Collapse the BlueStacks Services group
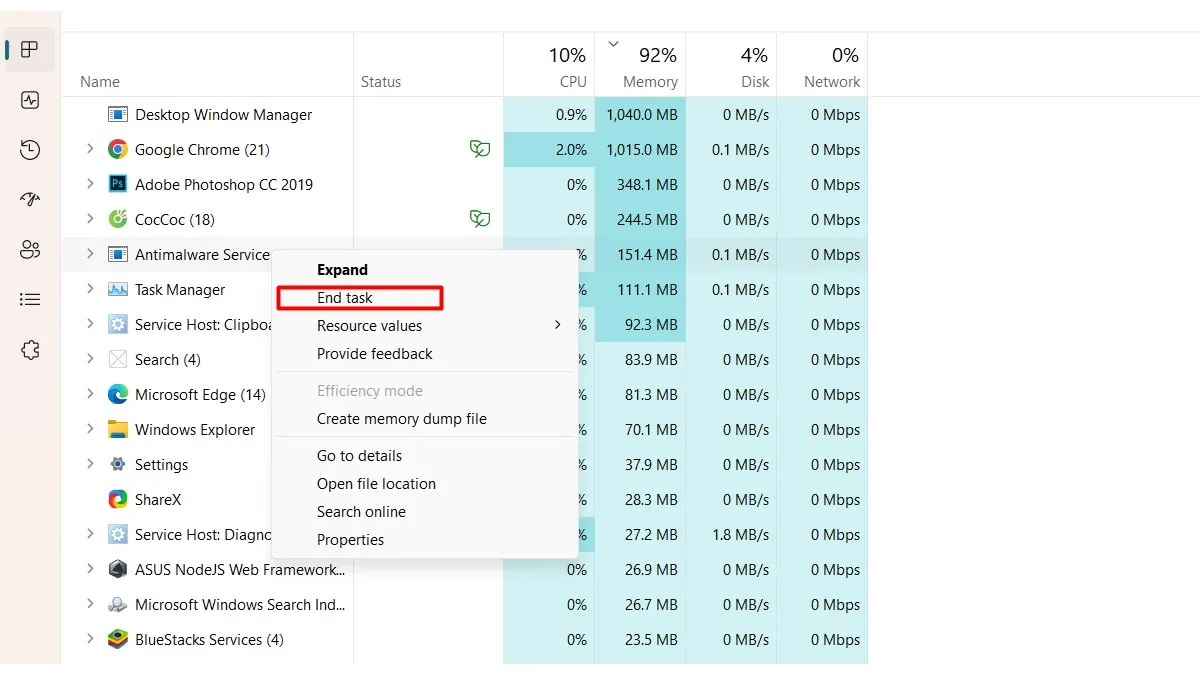 click(89, 639)
